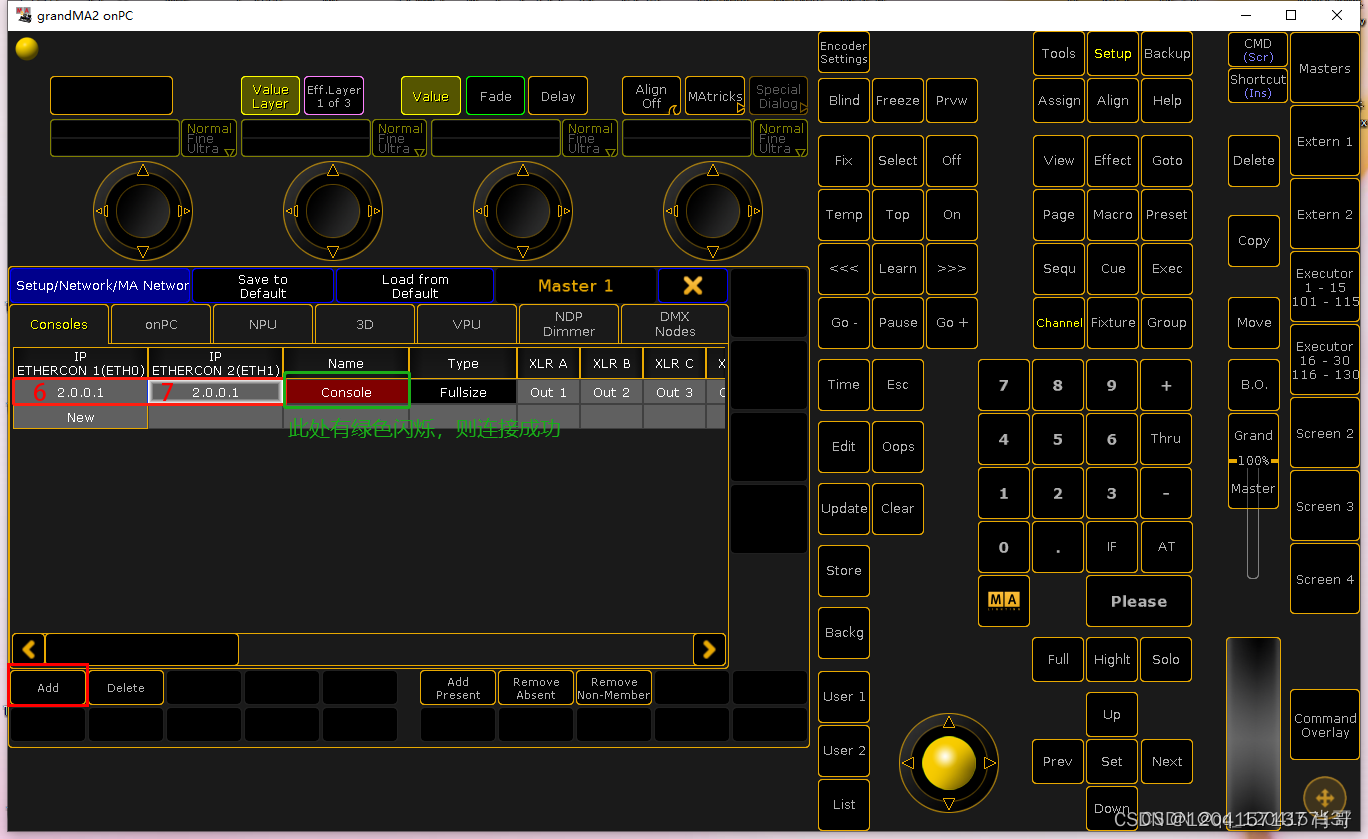Click Load from Default
The height and width of the screenshot is (839, 1368).
415,286
